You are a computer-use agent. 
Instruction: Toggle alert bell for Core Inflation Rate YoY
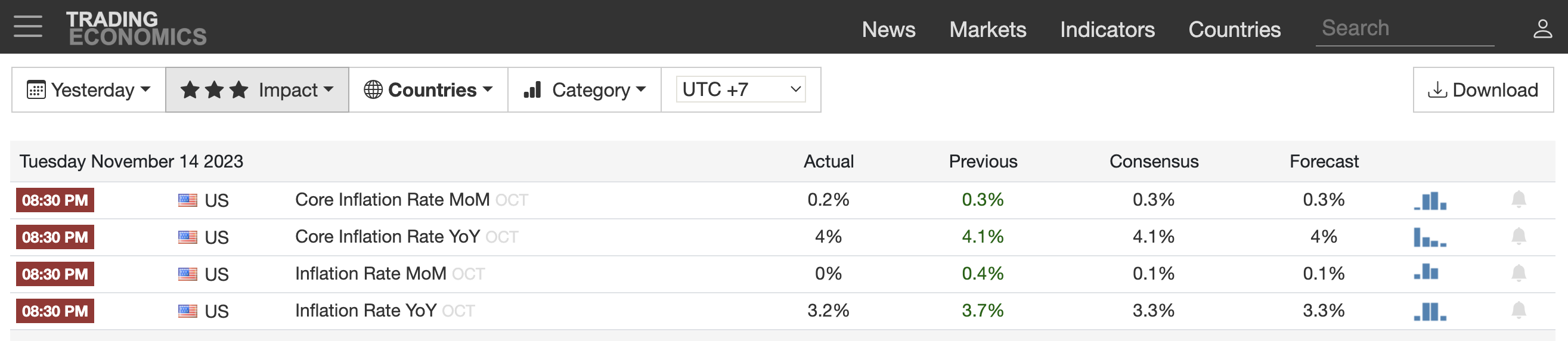1519,236
